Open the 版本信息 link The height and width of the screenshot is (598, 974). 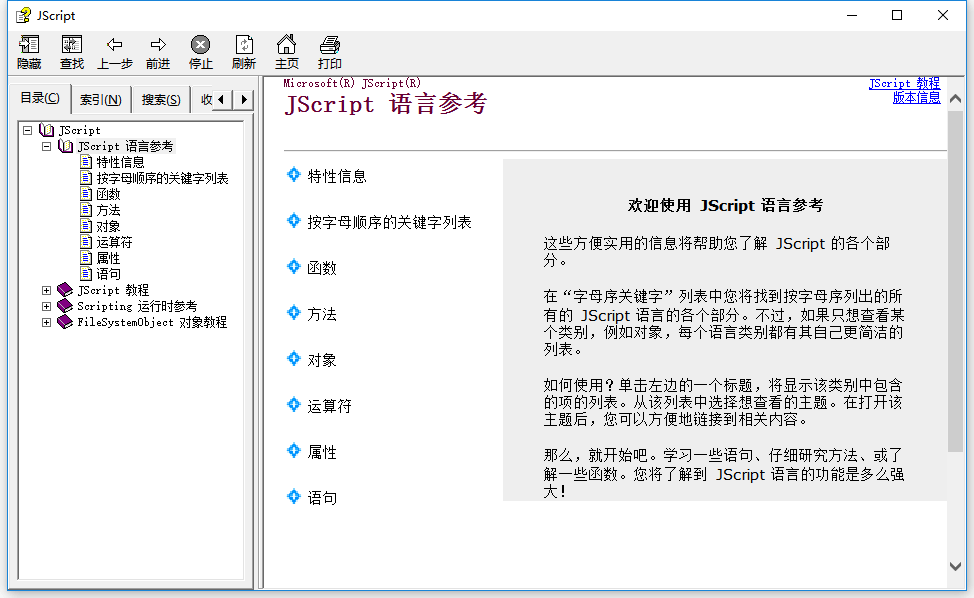click(x=916, y=97)
